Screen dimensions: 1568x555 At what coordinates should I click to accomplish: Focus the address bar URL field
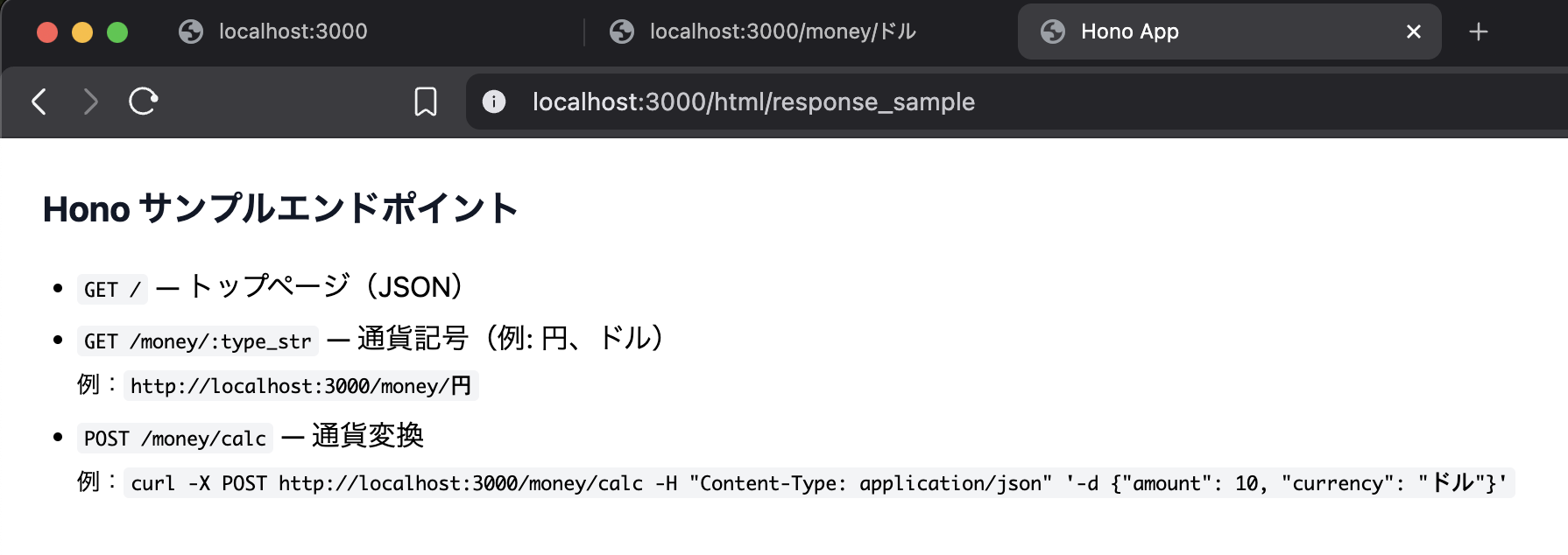[x=753, y=102]
